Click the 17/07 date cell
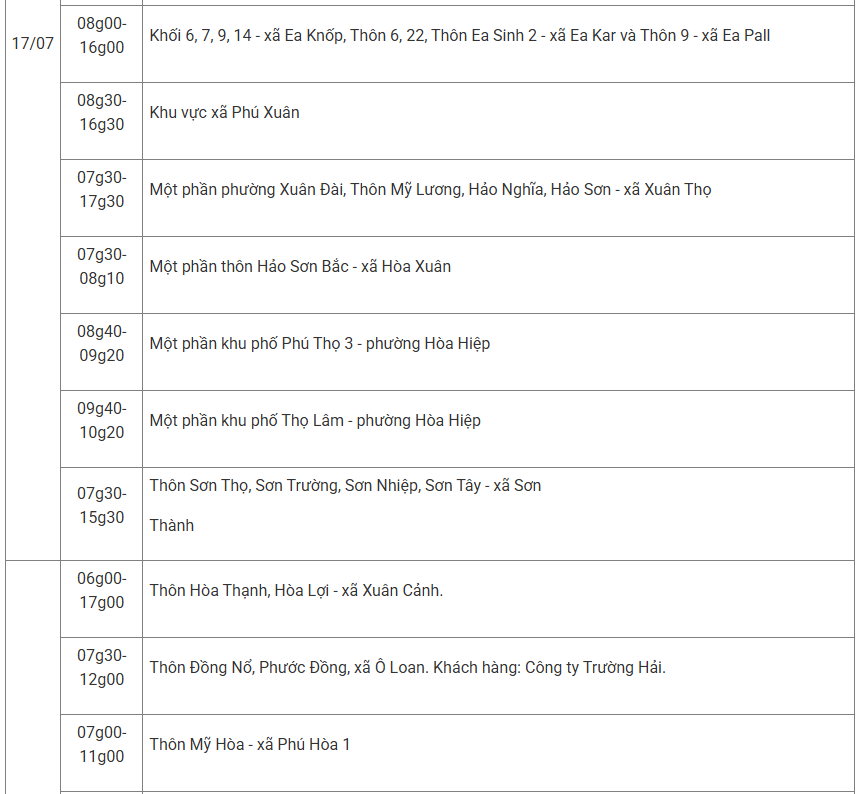856x794 pixels. pos(33,43)
